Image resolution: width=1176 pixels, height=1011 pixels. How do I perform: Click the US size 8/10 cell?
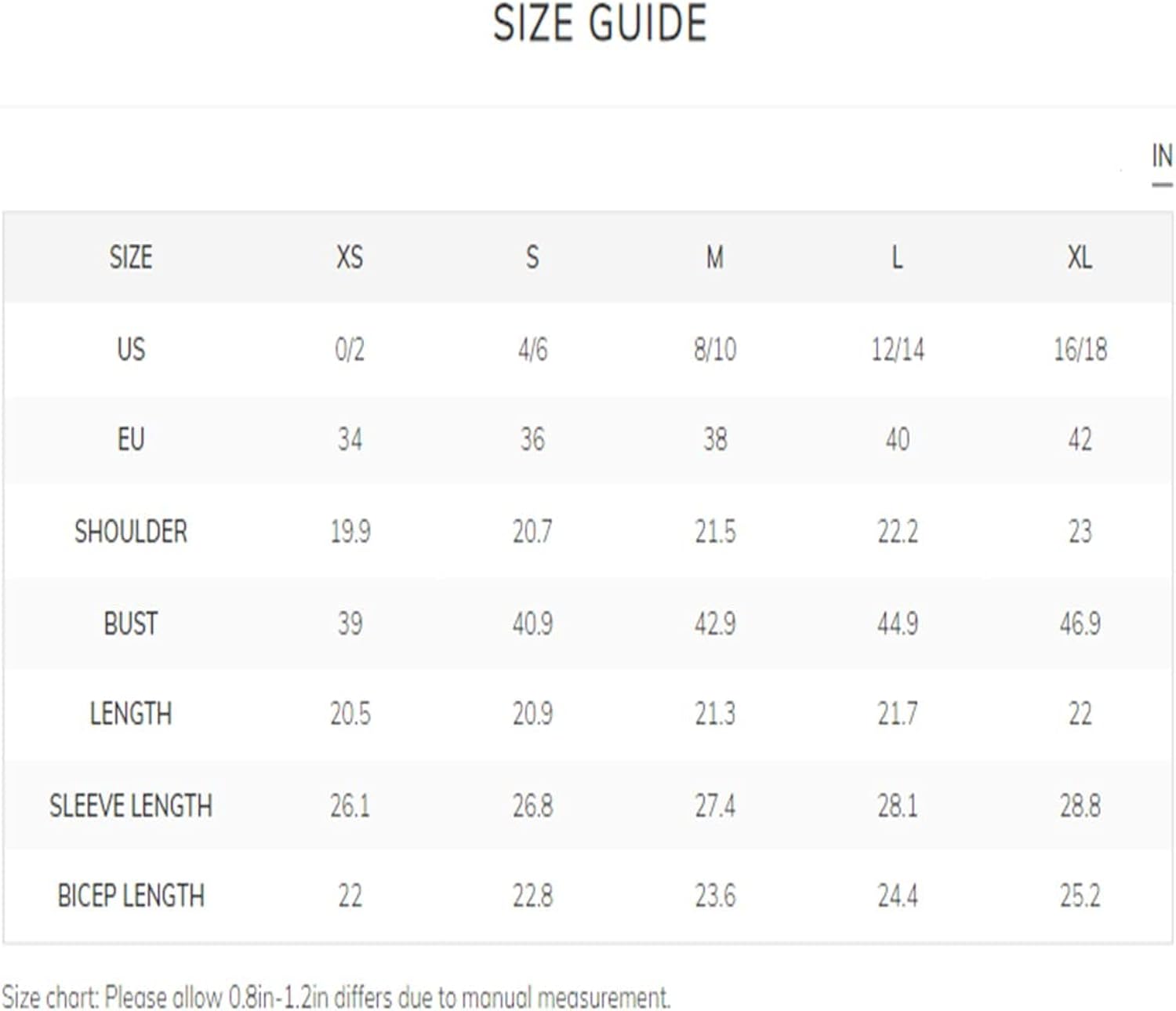(x=715, y=349)
